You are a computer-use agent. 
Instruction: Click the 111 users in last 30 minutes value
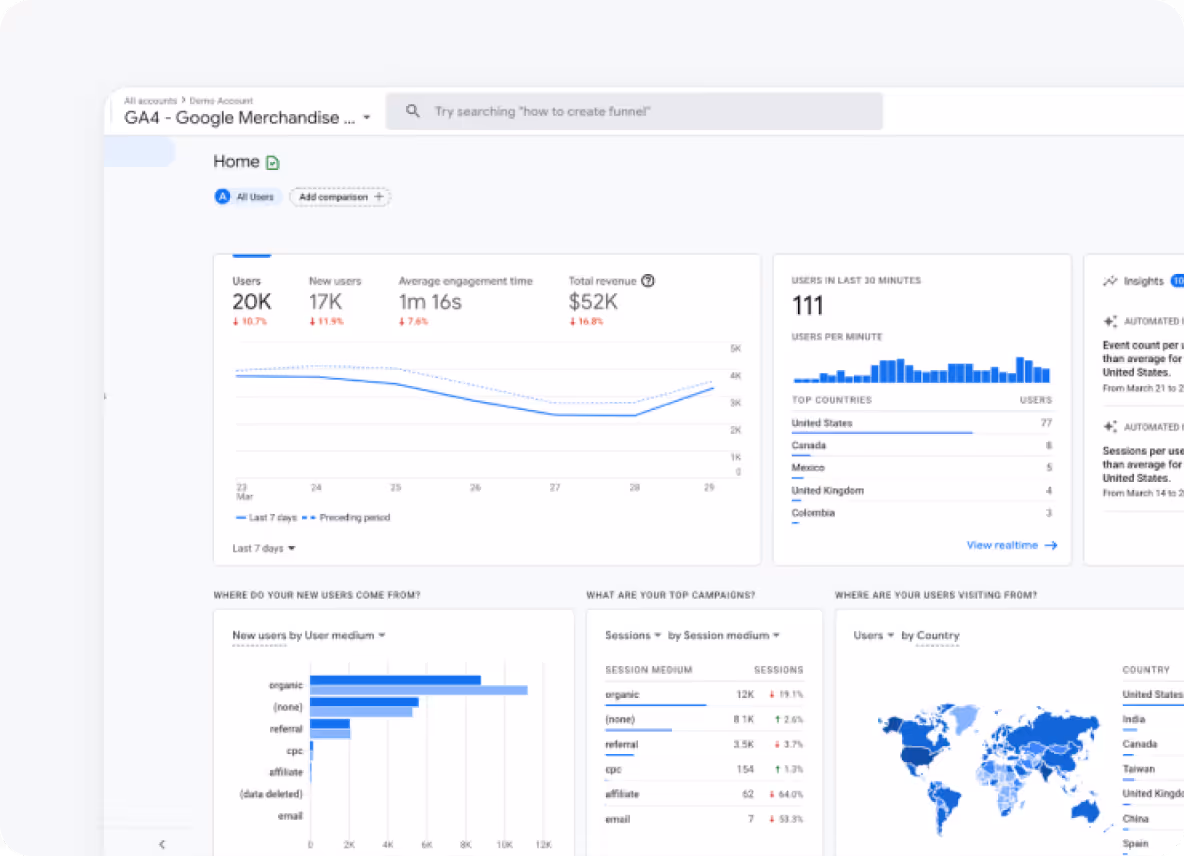click(x=807, y=306)
